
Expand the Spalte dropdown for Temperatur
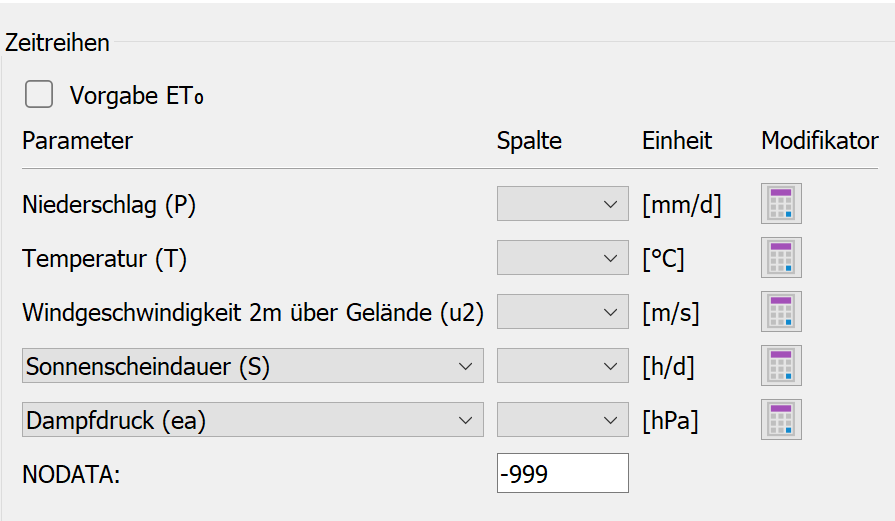562,258
